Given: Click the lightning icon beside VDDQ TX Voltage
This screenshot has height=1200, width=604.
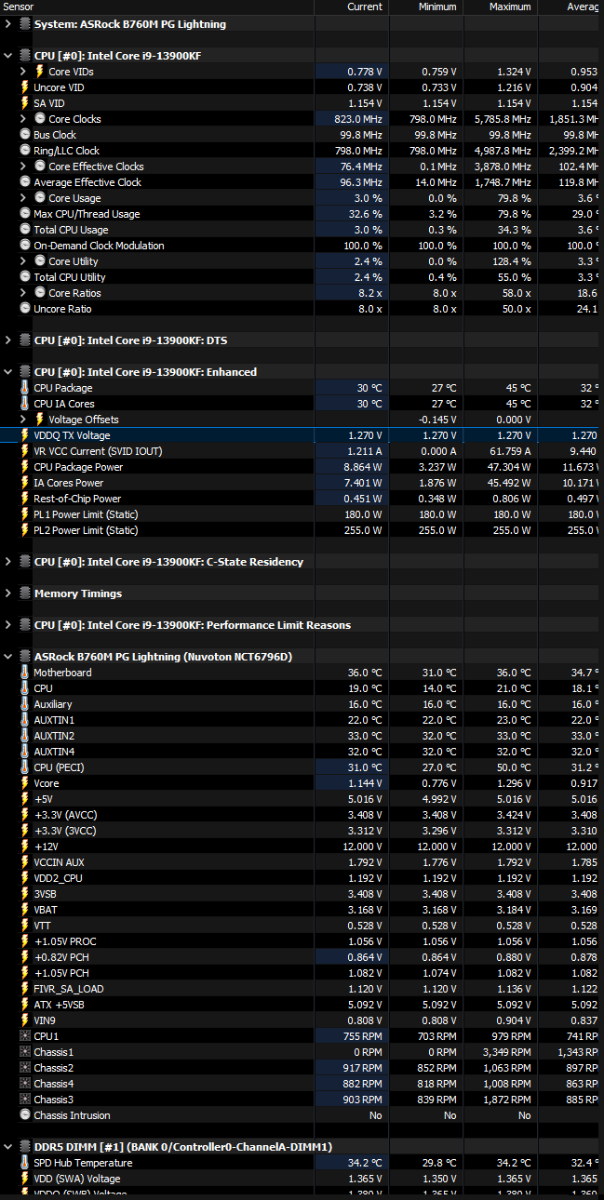Looking at the screenshot, I should [25, 436].
